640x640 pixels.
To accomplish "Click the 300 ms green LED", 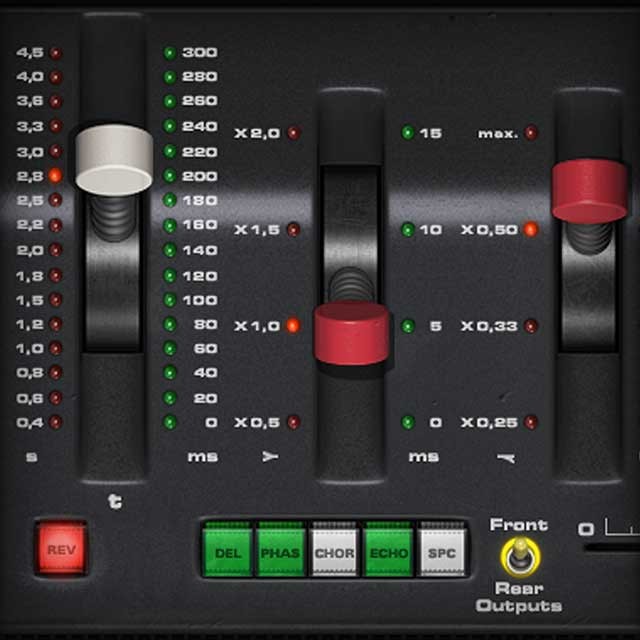I will pos(170,52).
